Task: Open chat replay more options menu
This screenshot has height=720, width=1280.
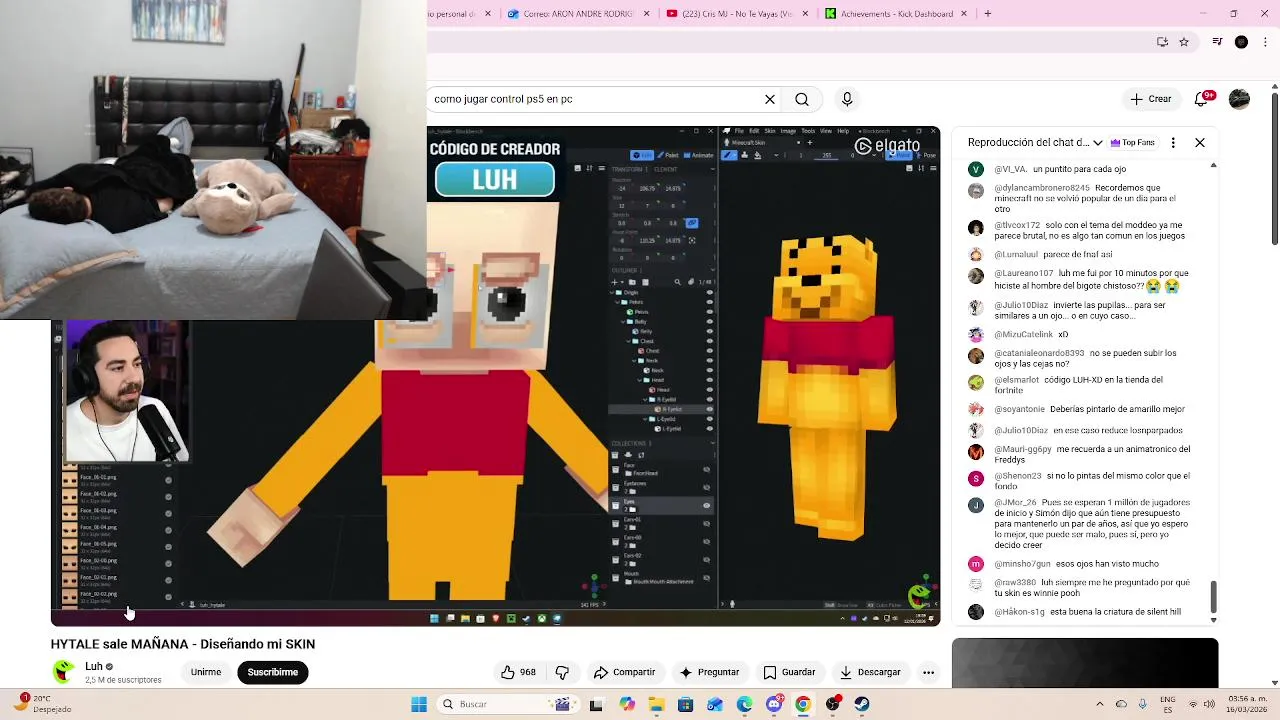Action: 1173,142
